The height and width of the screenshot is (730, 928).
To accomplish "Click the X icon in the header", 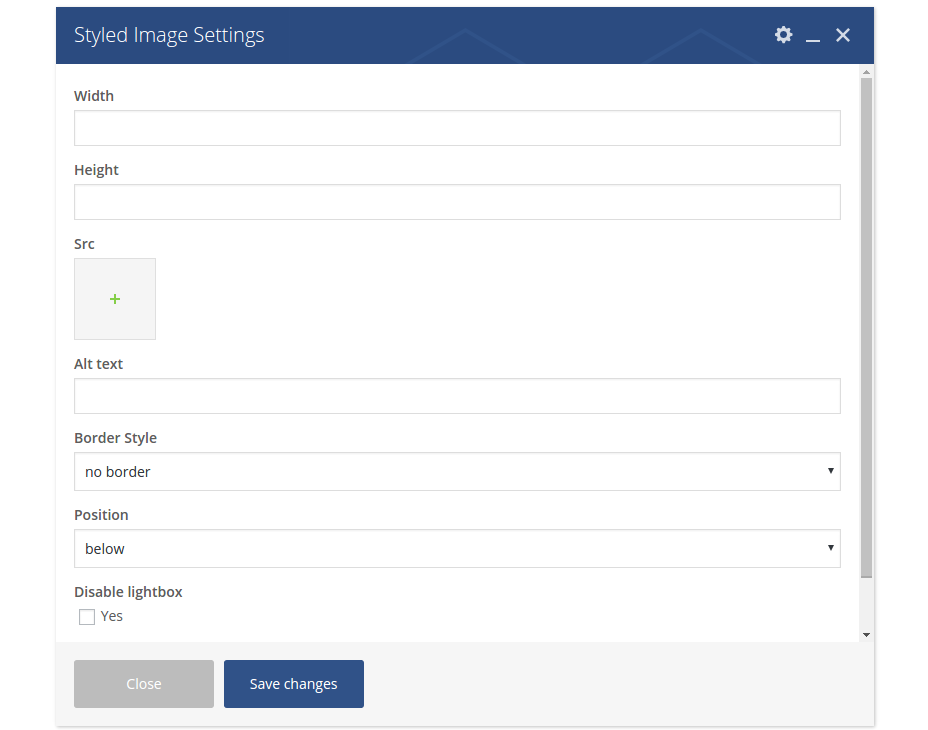I will pyautogui.click(x=843, y=35).
